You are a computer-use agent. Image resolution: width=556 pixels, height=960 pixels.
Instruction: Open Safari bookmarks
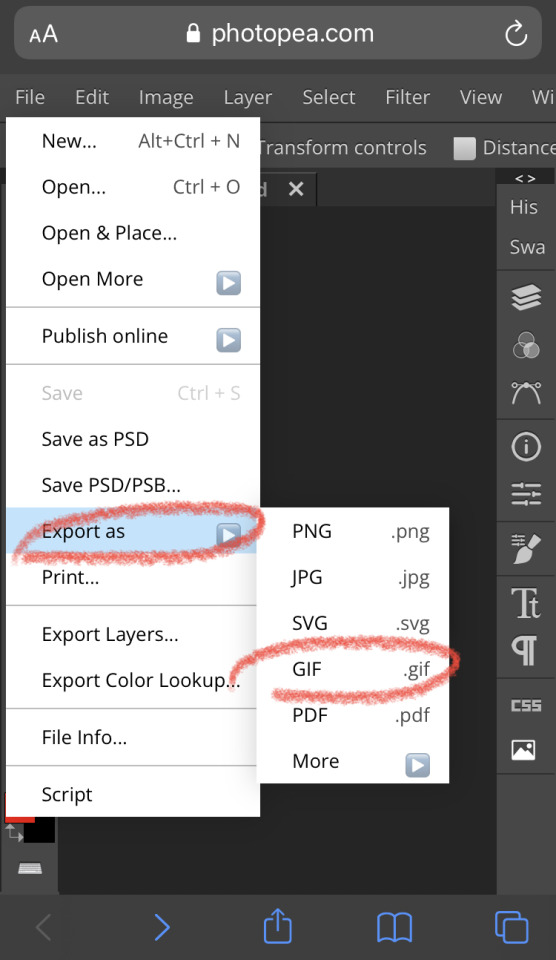pos(394,928)
